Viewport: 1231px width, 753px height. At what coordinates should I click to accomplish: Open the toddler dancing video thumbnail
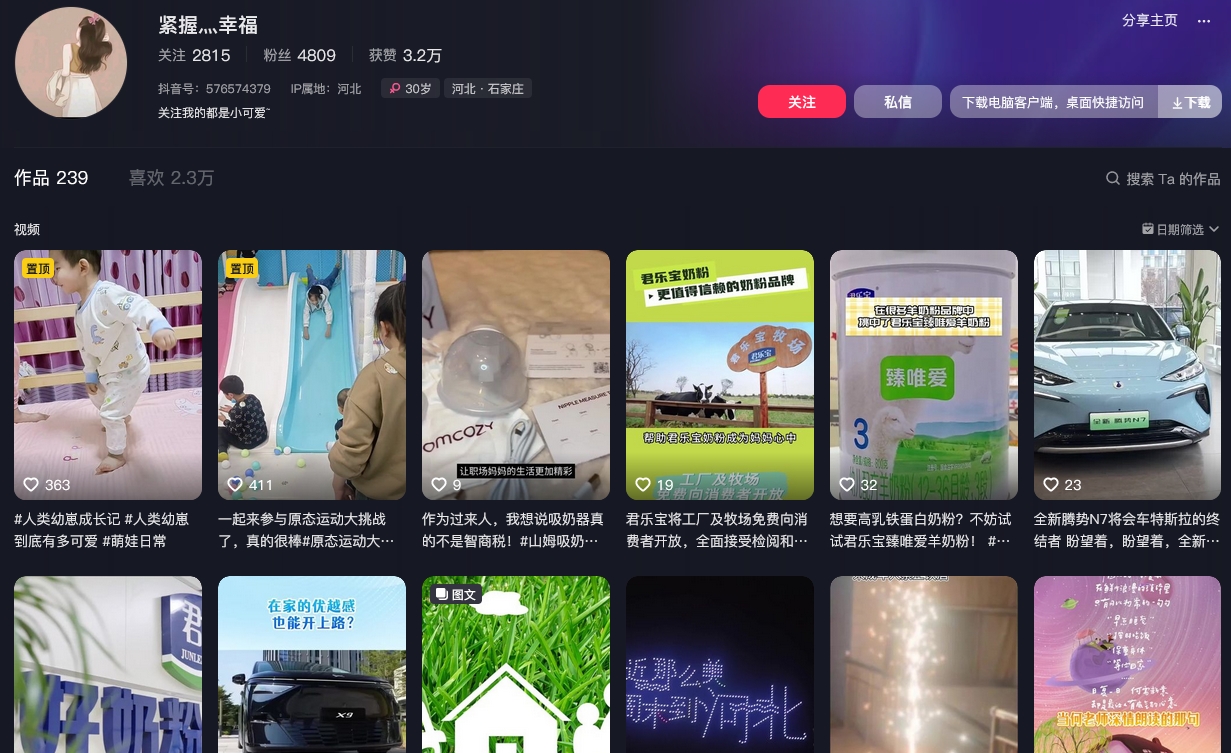108,375
